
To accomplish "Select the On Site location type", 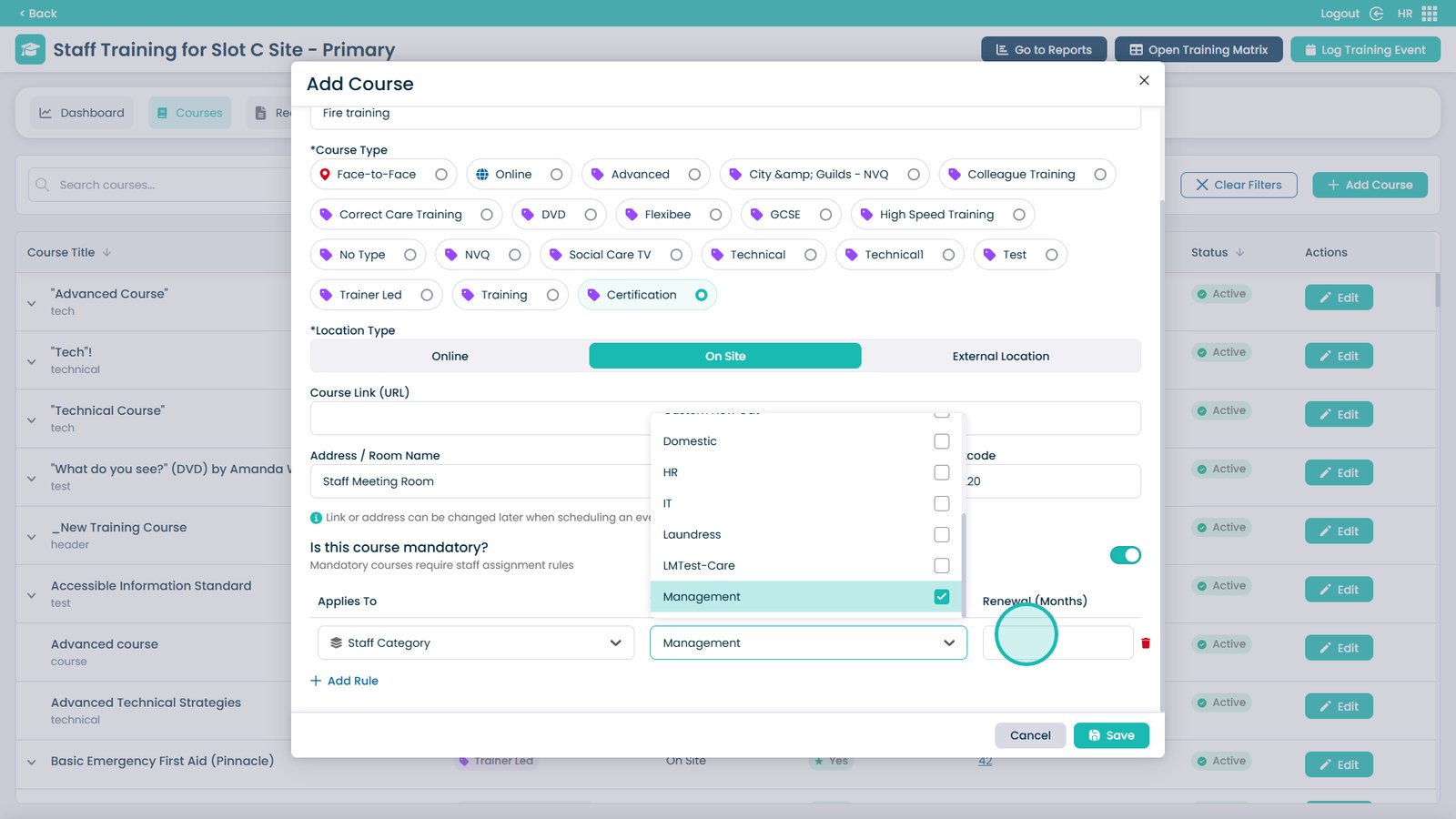I will (x=725, y=356).
